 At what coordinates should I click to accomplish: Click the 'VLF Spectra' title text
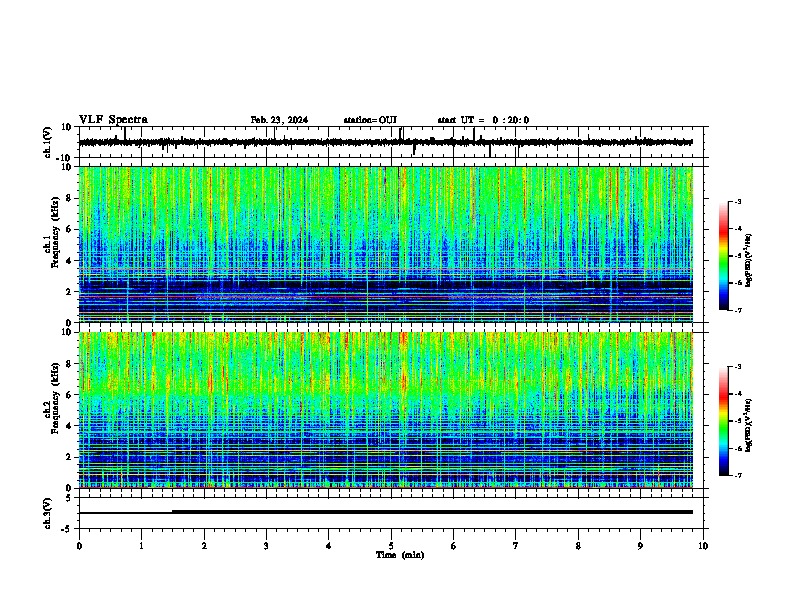[x=113, y=120]
